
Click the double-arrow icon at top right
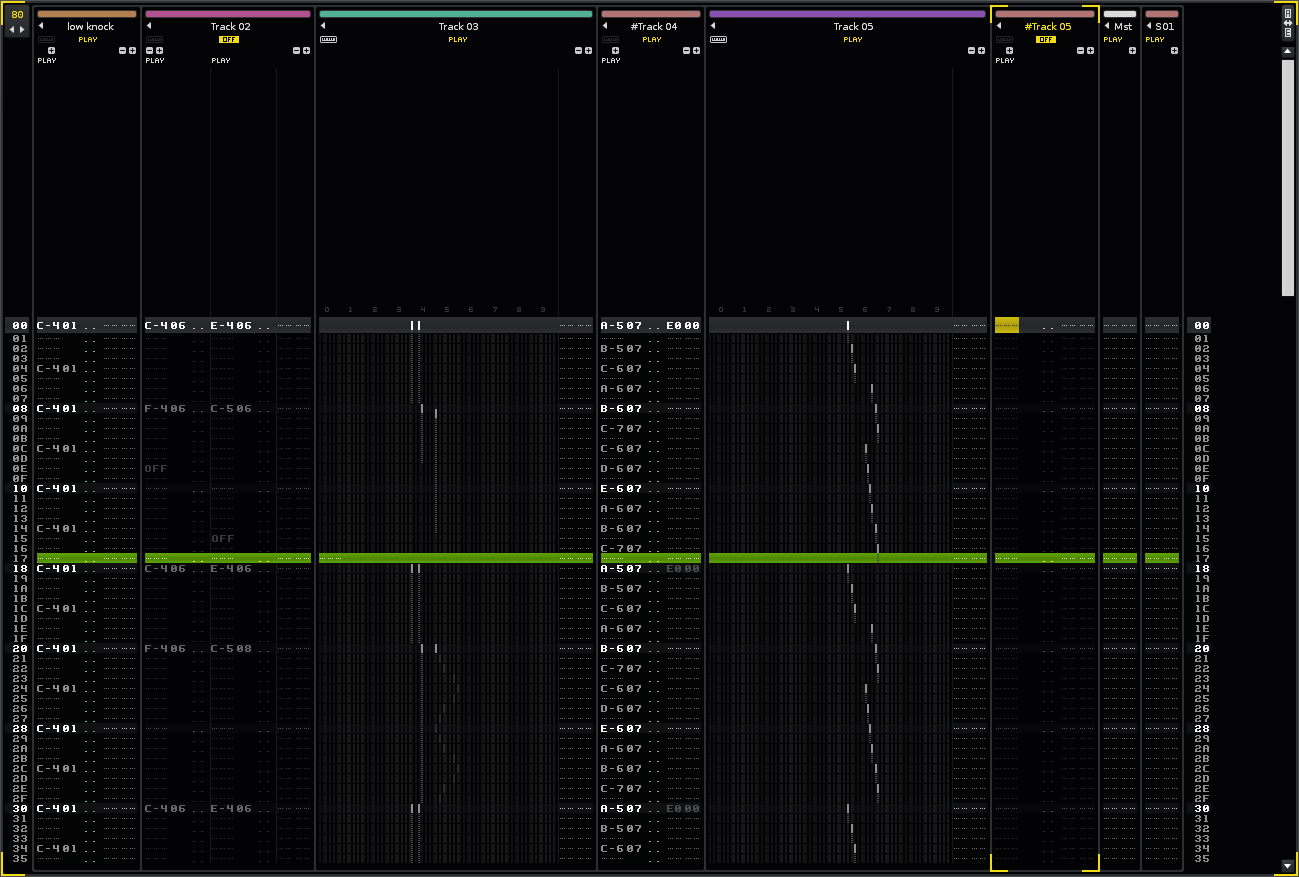tap(1288, 23)
